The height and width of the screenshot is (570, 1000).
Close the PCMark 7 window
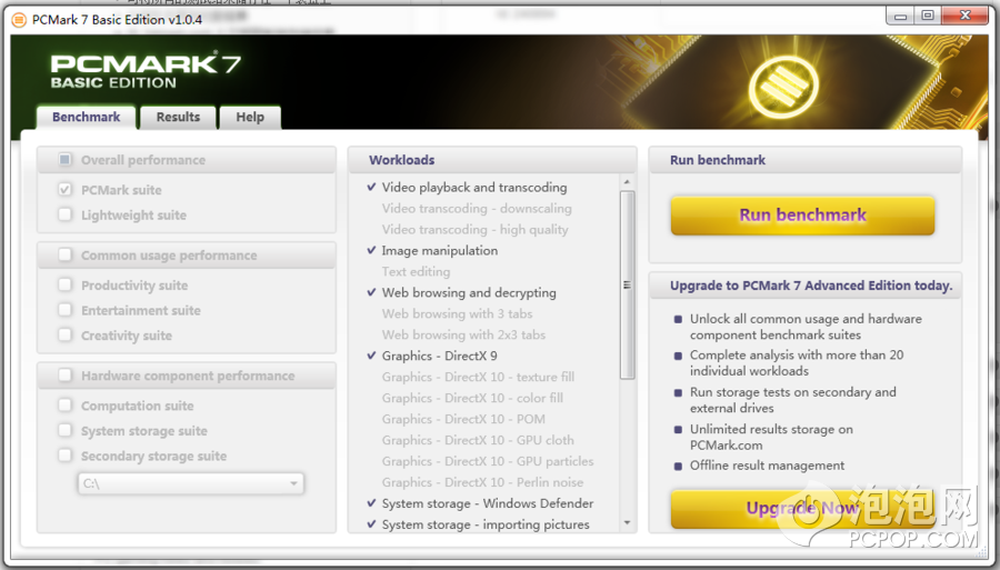[965, 15]
